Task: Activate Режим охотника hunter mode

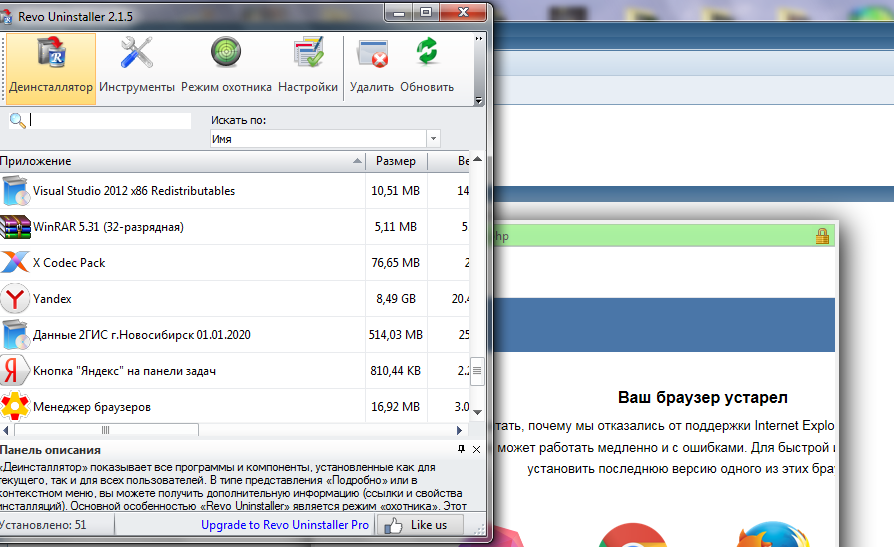Action: pos(226,68)
